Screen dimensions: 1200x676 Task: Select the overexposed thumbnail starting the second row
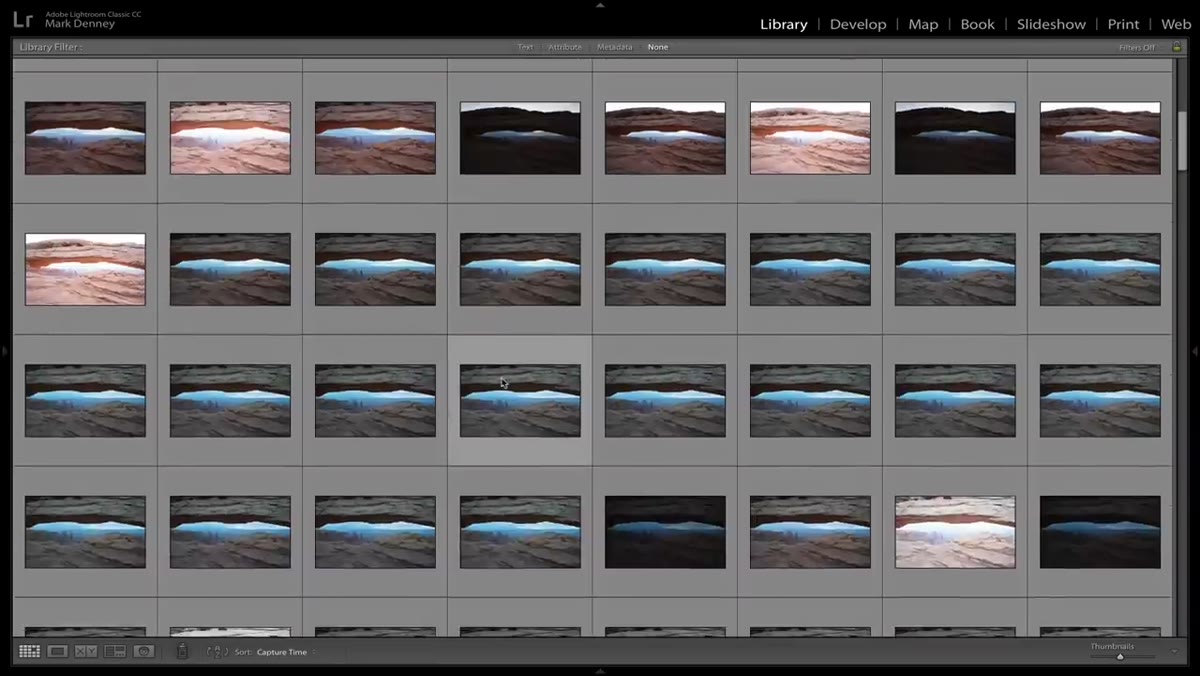pos(85,270)
